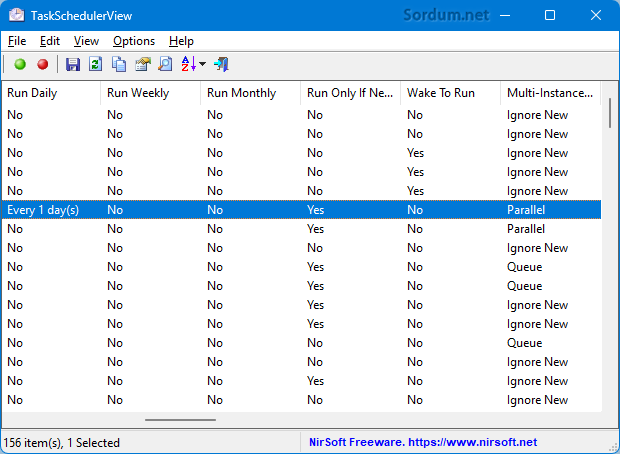Sort by the Wake To Run column header

450,93
